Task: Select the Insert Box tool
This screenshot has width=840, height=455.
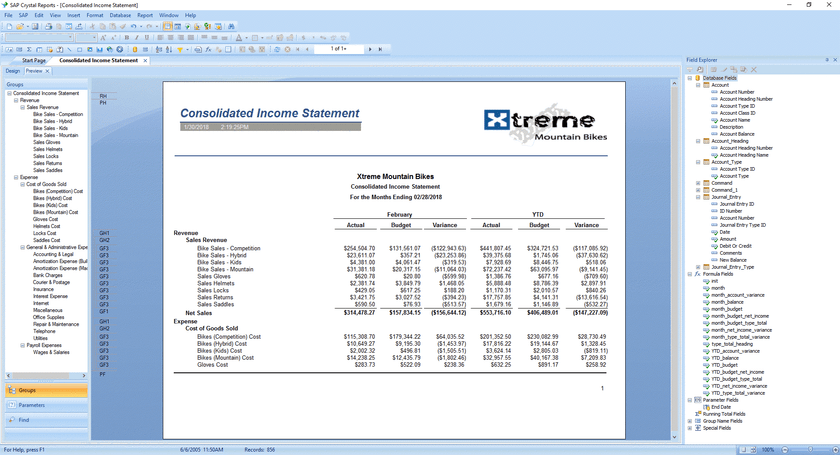Action: [79, 49]
